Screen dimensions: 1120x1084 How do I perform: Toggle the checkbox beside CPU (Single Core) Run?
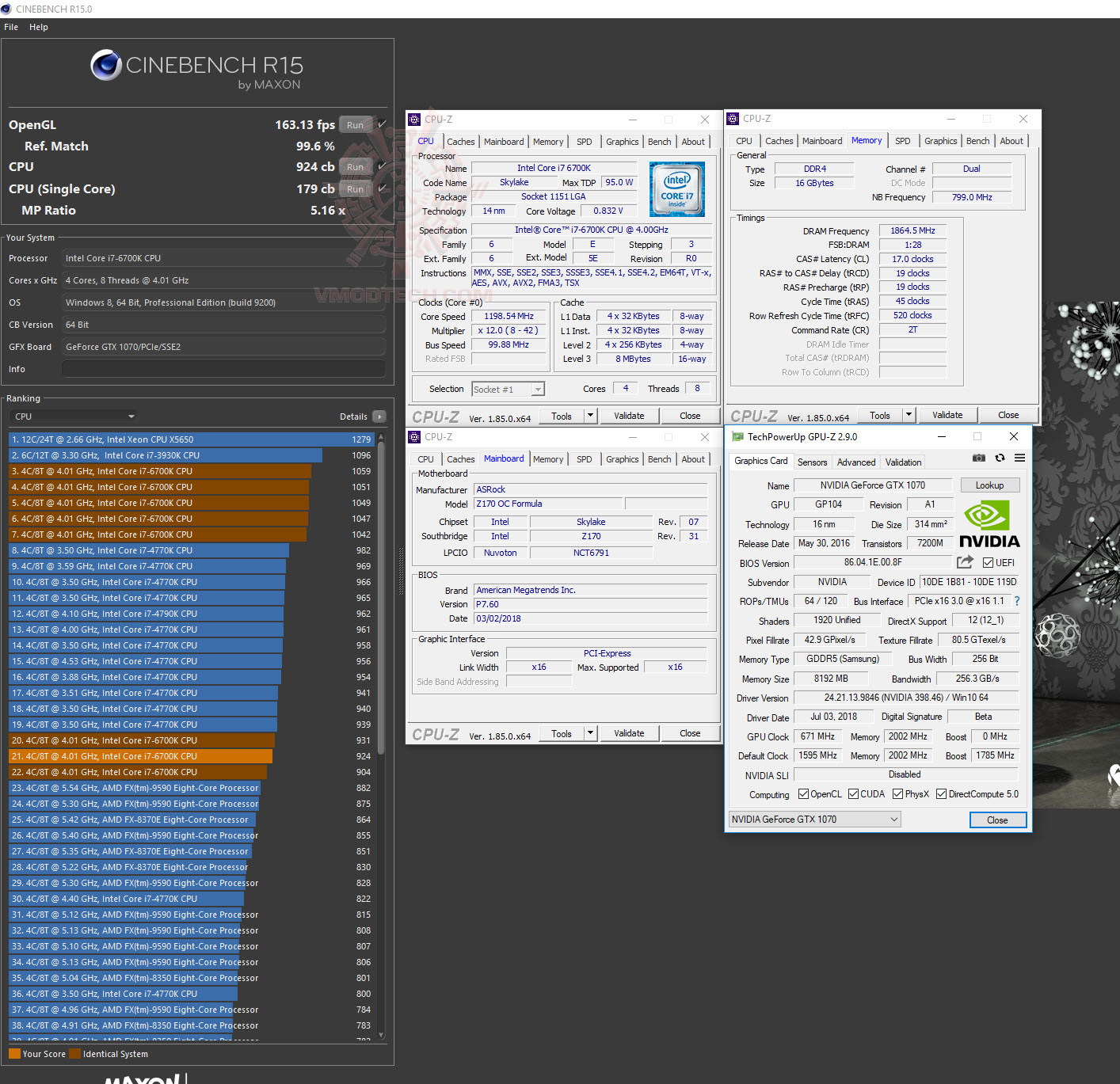pos(382,188)
